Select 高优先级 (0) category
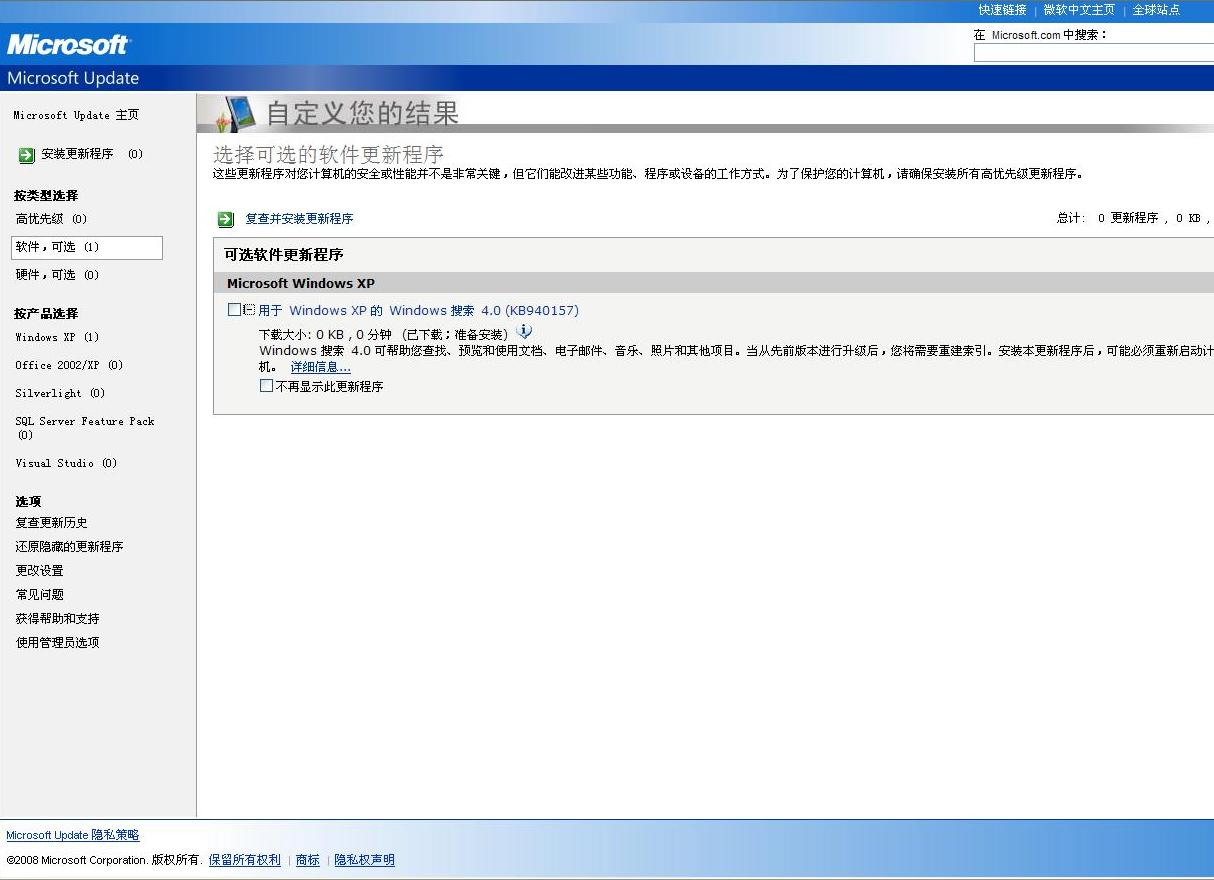The width and height of the screenshot is (1214, 880). 51,218
